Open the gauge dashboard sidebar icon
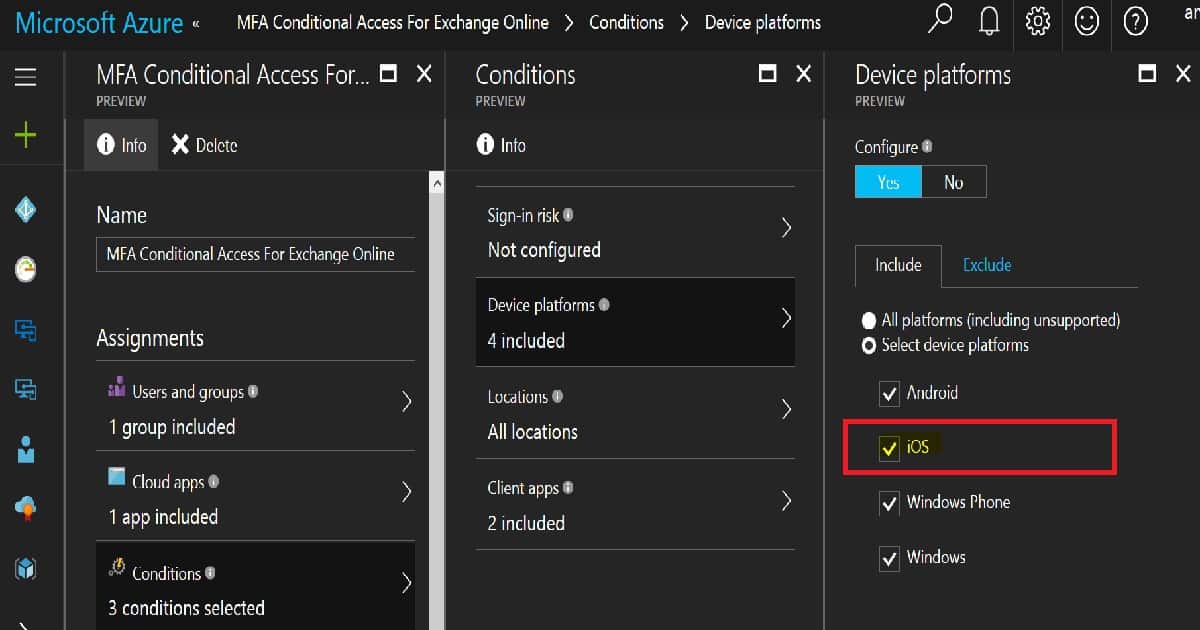Viewport: 1200px width, 630px height. (x=26, y=269)
